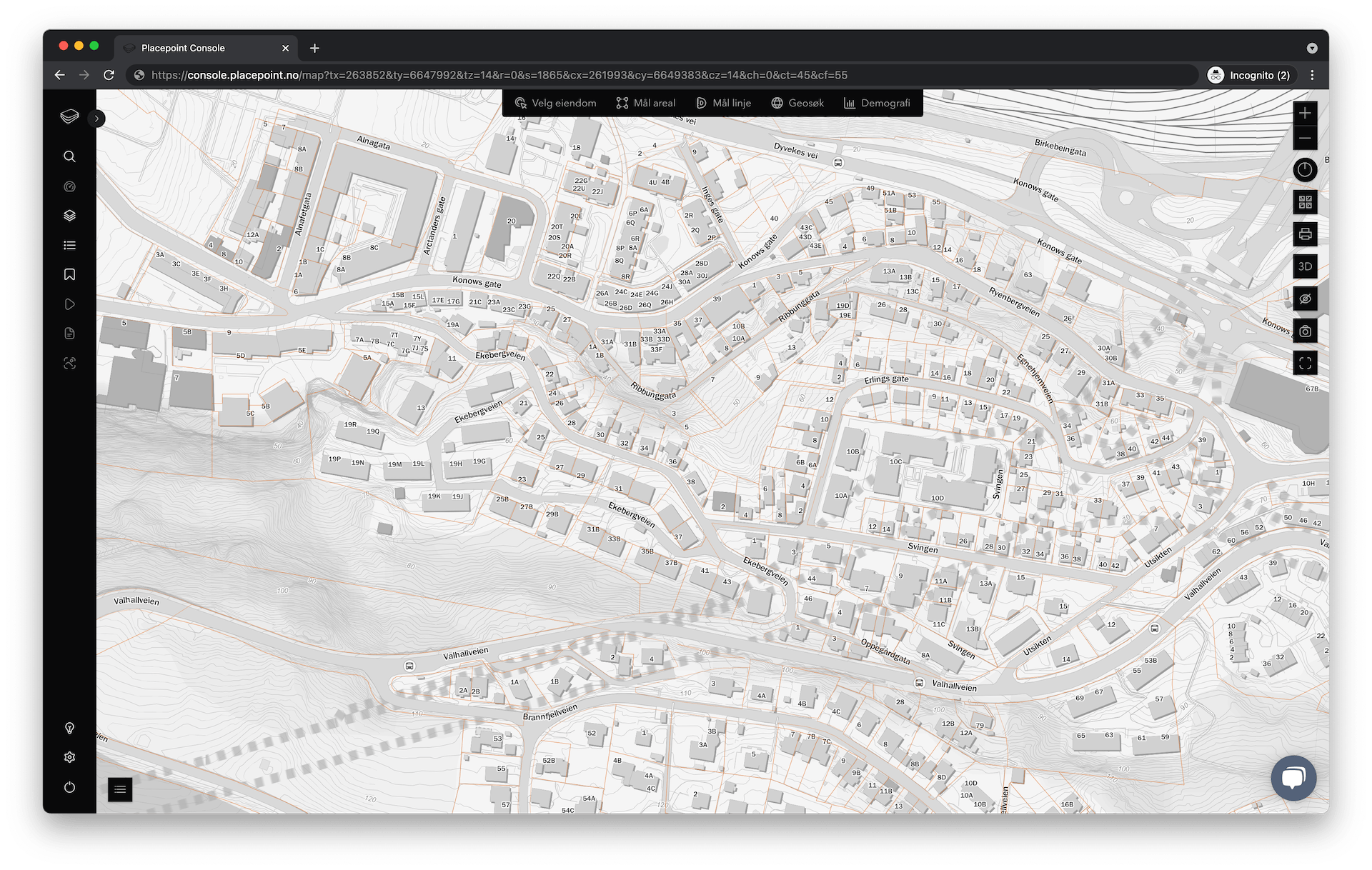Click the Demografi button
Screen dimensions: 1372x870
coord(877,103)
